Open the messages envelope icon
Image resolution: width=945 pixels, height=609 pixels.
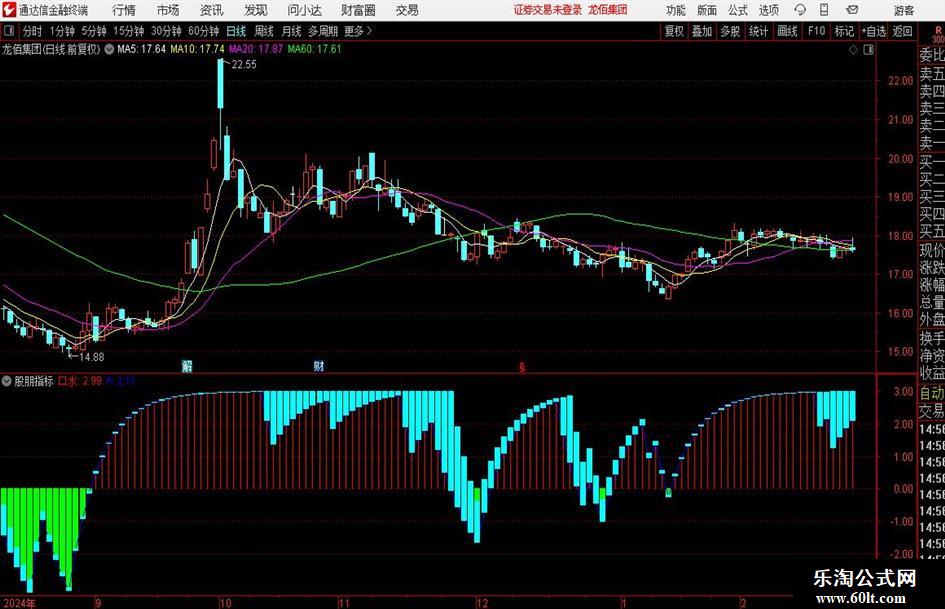pyautogui.click(x=852, y=10)
